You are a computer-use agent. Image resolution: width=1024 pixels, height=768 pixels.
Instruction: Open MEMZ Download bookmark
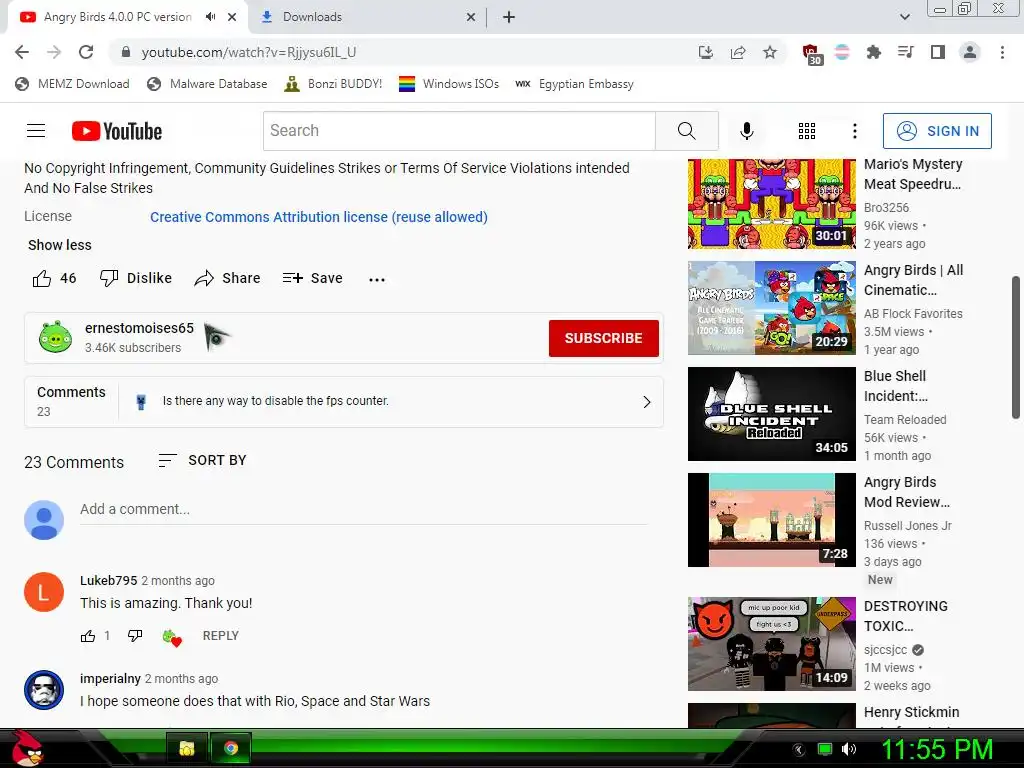pos(72,84)
